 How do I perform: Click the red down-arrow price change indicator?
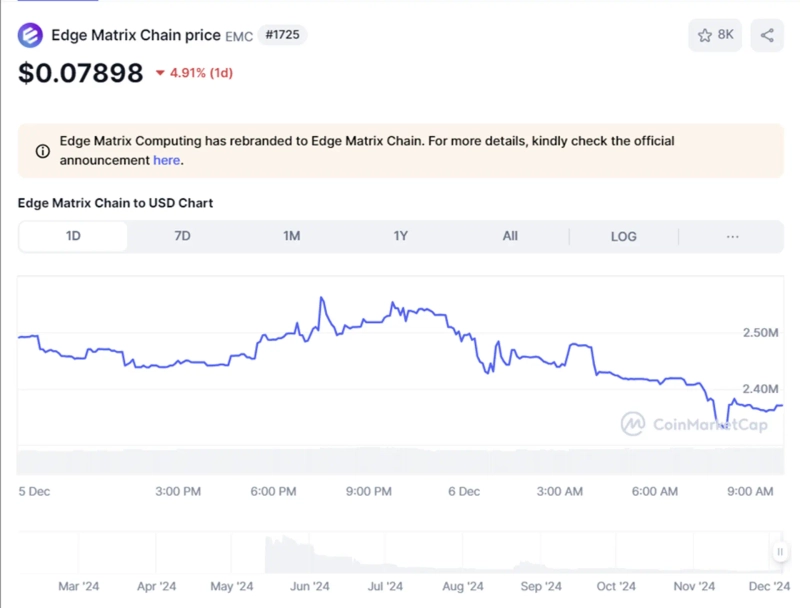(161, 73)
